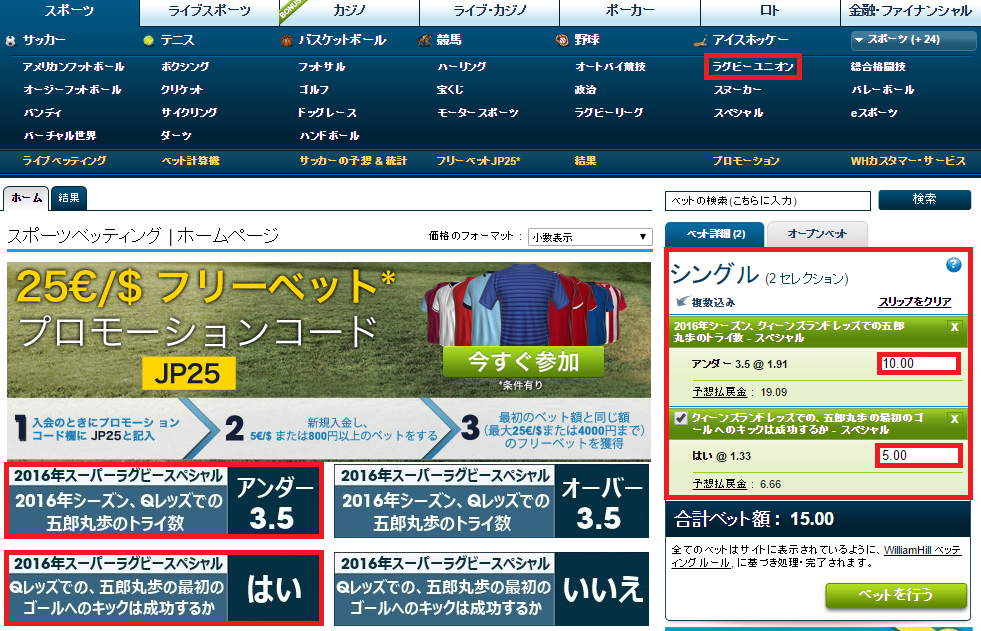Open the ポーカー top tab
Viewport: 981px width, 631px height.
(629, 11)
